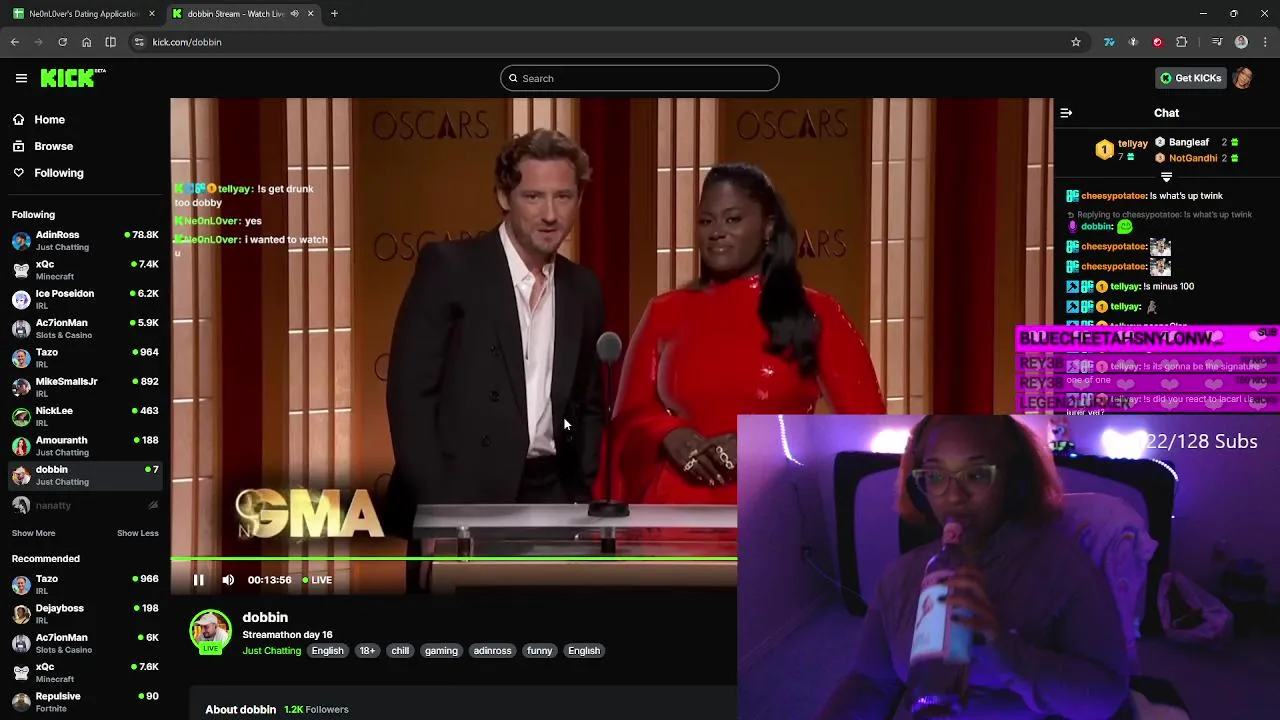Jump to LIVE indicator
This screenshot has width=1280, height=720.
317,580
